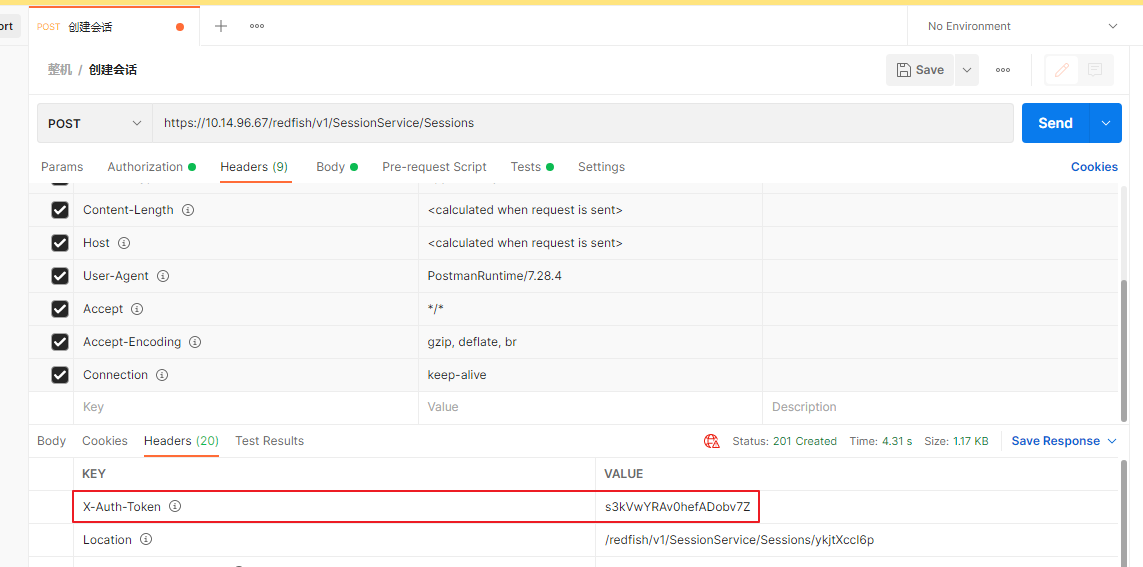This screenshot has width=1143, height=567.
Task: Show info icon for Accept header
Action: point(137,309)
